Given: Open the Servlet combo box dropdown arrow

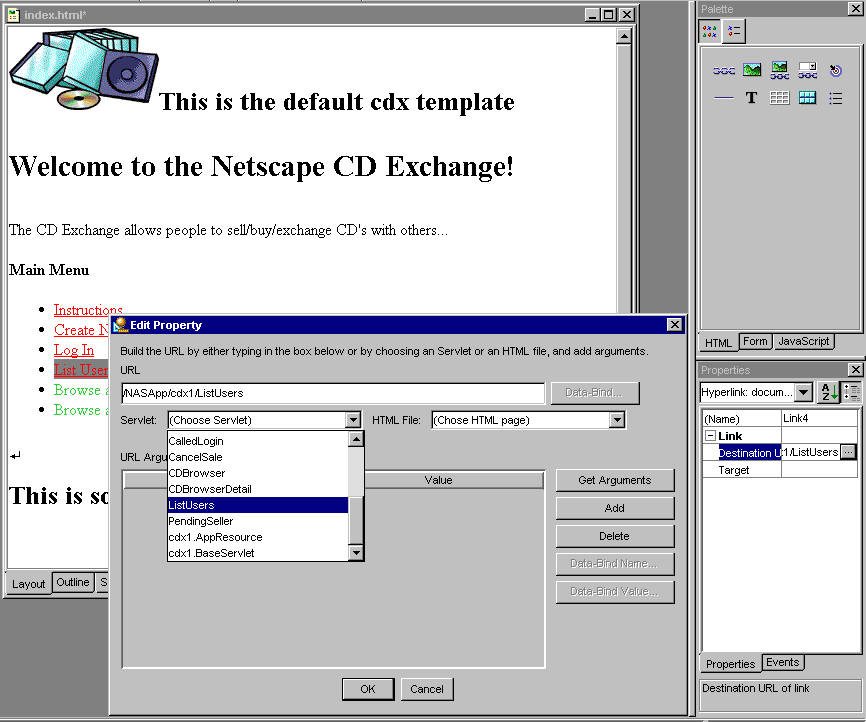Looking at the screenshot, I should pos(353,420).
